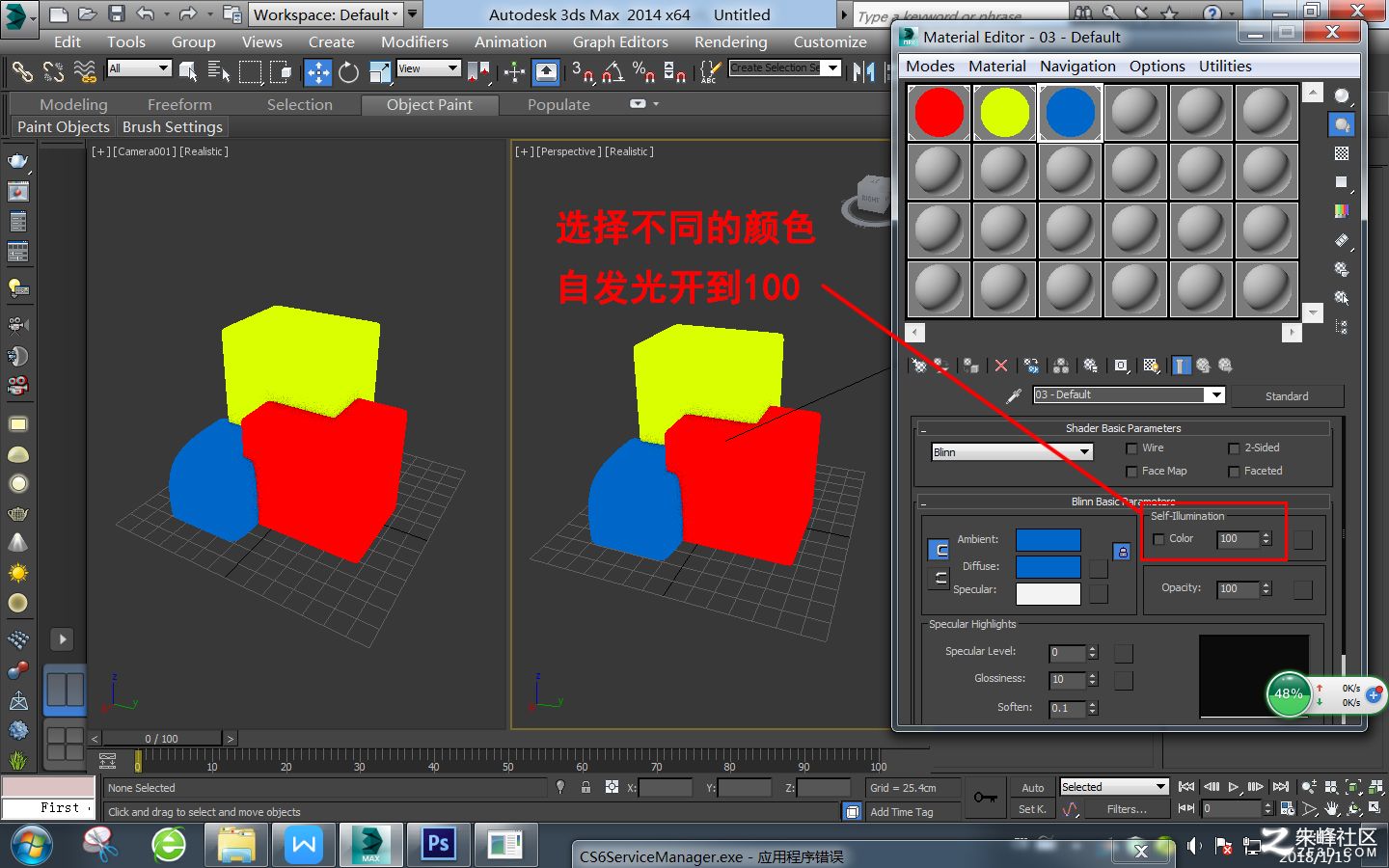Open the Blinn shader type dropdown

(x=1012, y=452)
